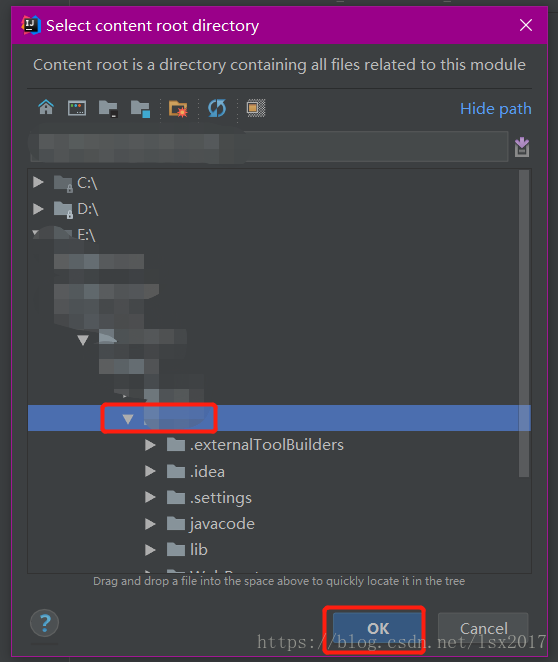Select the Project directory icon
558x662 pixels.
tap(108, 109)
